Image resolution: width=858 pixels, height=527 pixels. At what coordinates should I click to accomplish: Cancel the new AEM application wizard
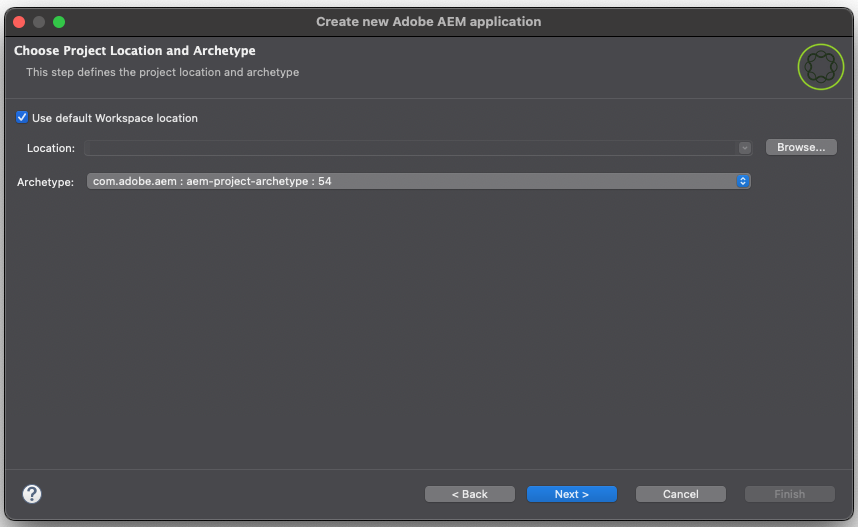pos(681,494)
